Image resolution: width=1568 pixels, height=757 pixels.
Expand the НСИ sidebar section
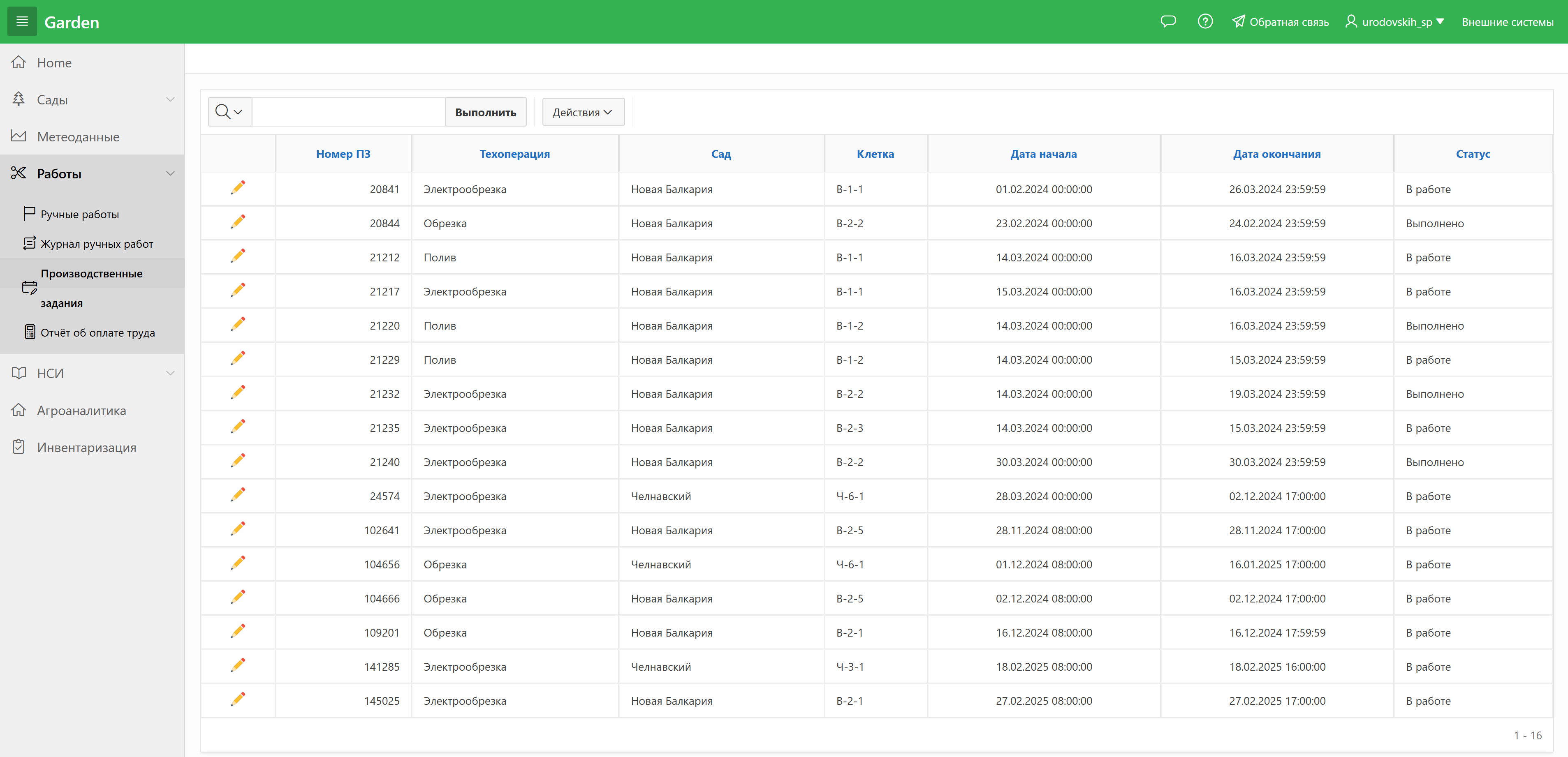(x=170, y=373)
